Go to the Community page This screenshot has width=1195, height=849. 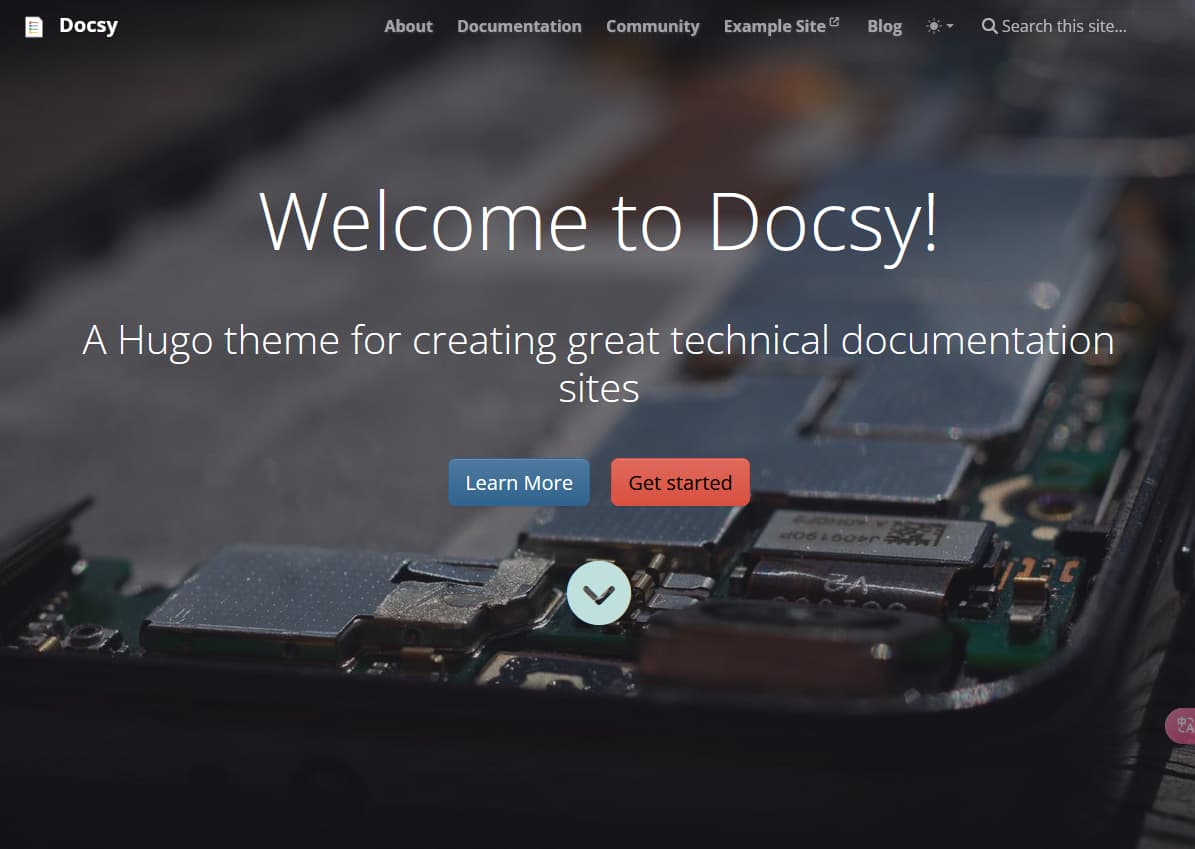652,26
